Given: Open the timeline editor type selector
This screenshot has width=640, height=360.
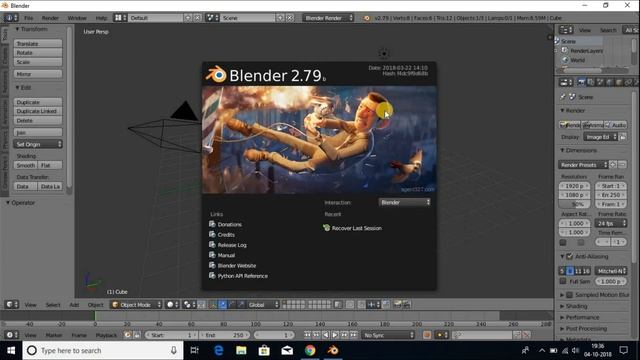Looking at the screenshot, I should click(x=11, y=335).
